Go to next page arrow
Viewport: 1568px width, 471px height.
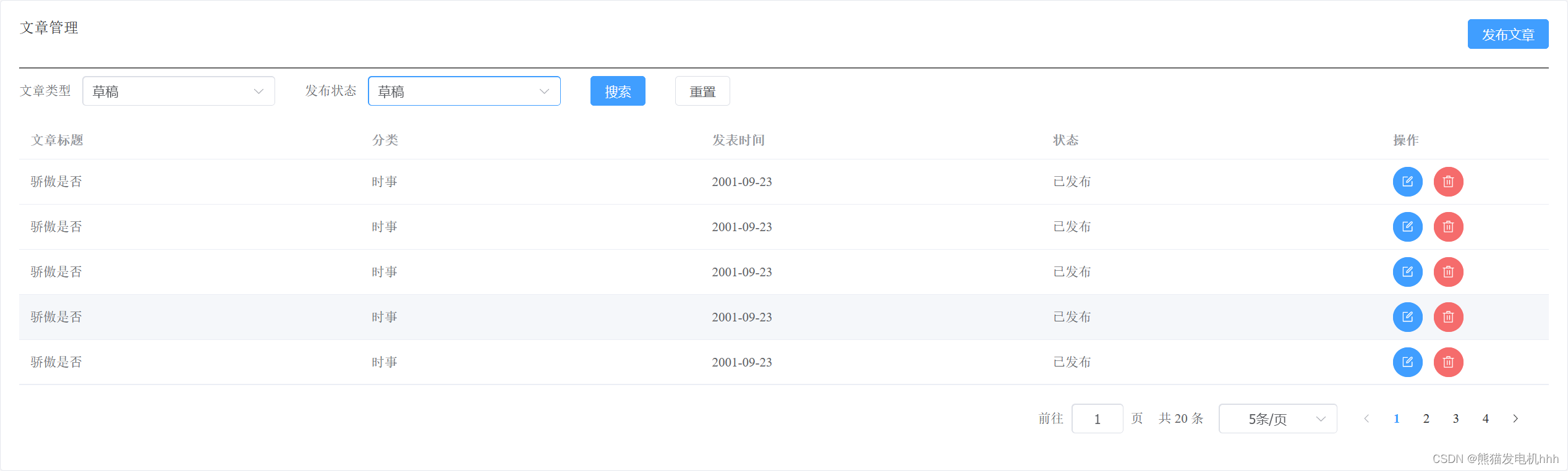click(1515, 418)
